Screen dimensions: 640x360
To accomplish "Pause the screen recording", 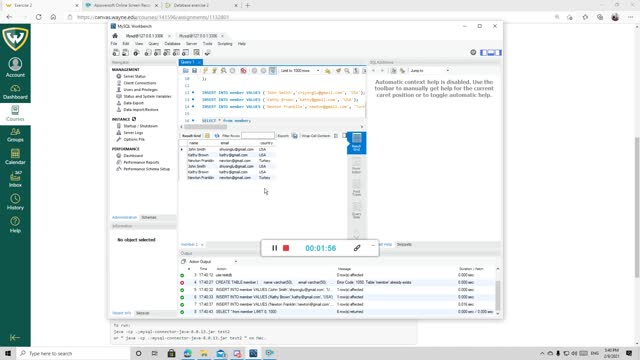I will [x=275, y=248].
